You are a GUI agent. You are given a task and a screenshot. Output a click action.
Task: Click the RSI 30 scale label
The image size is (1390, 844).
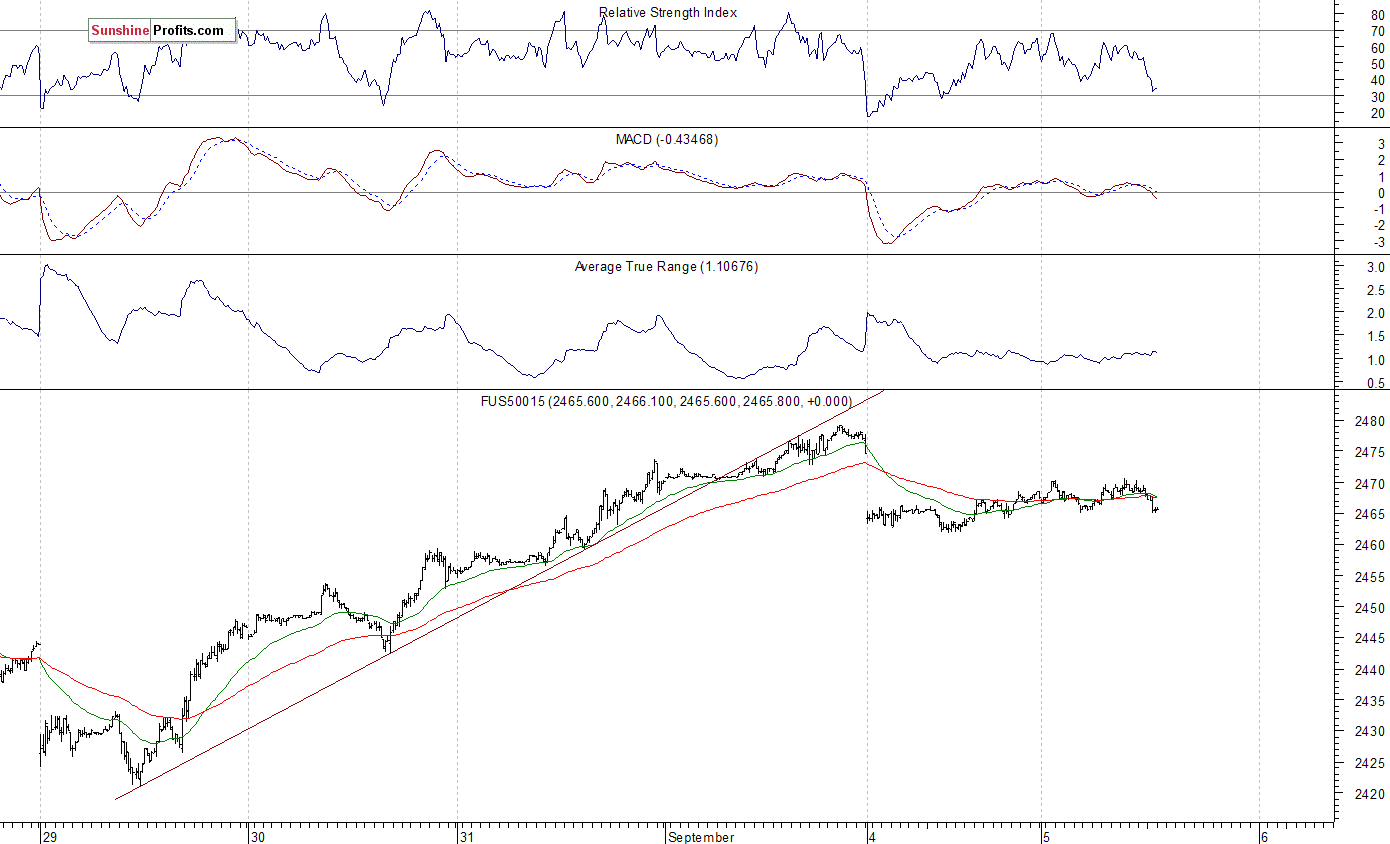click(x=1378, y=96)
